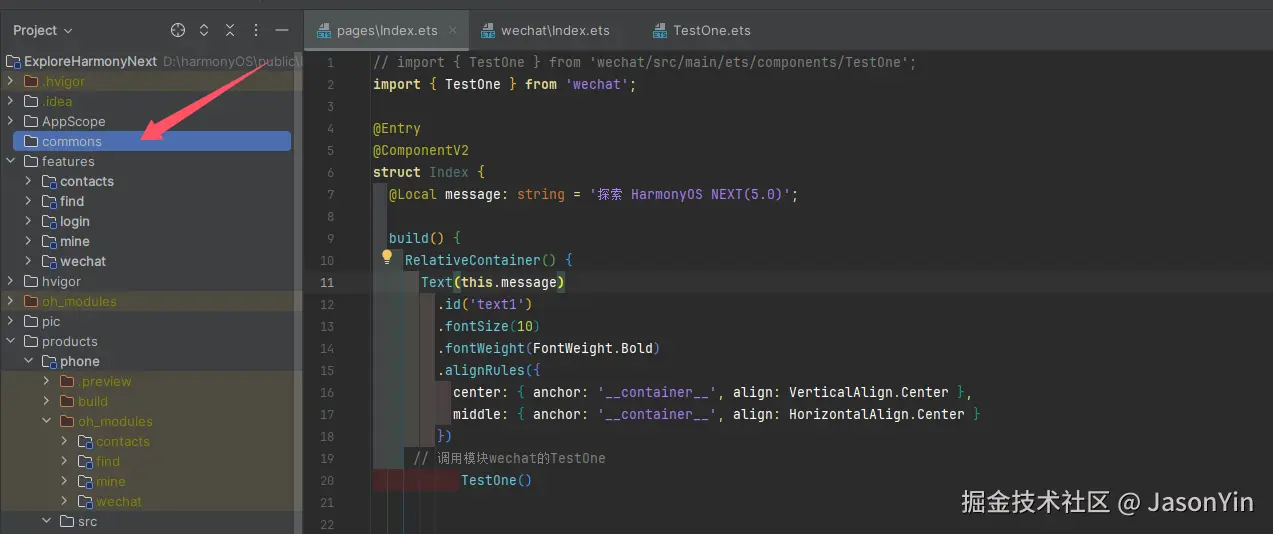This screenshot has height=534, width=1273.
Task: Click the .fontSize(10) line in code
Action: (x=489, y=326)
